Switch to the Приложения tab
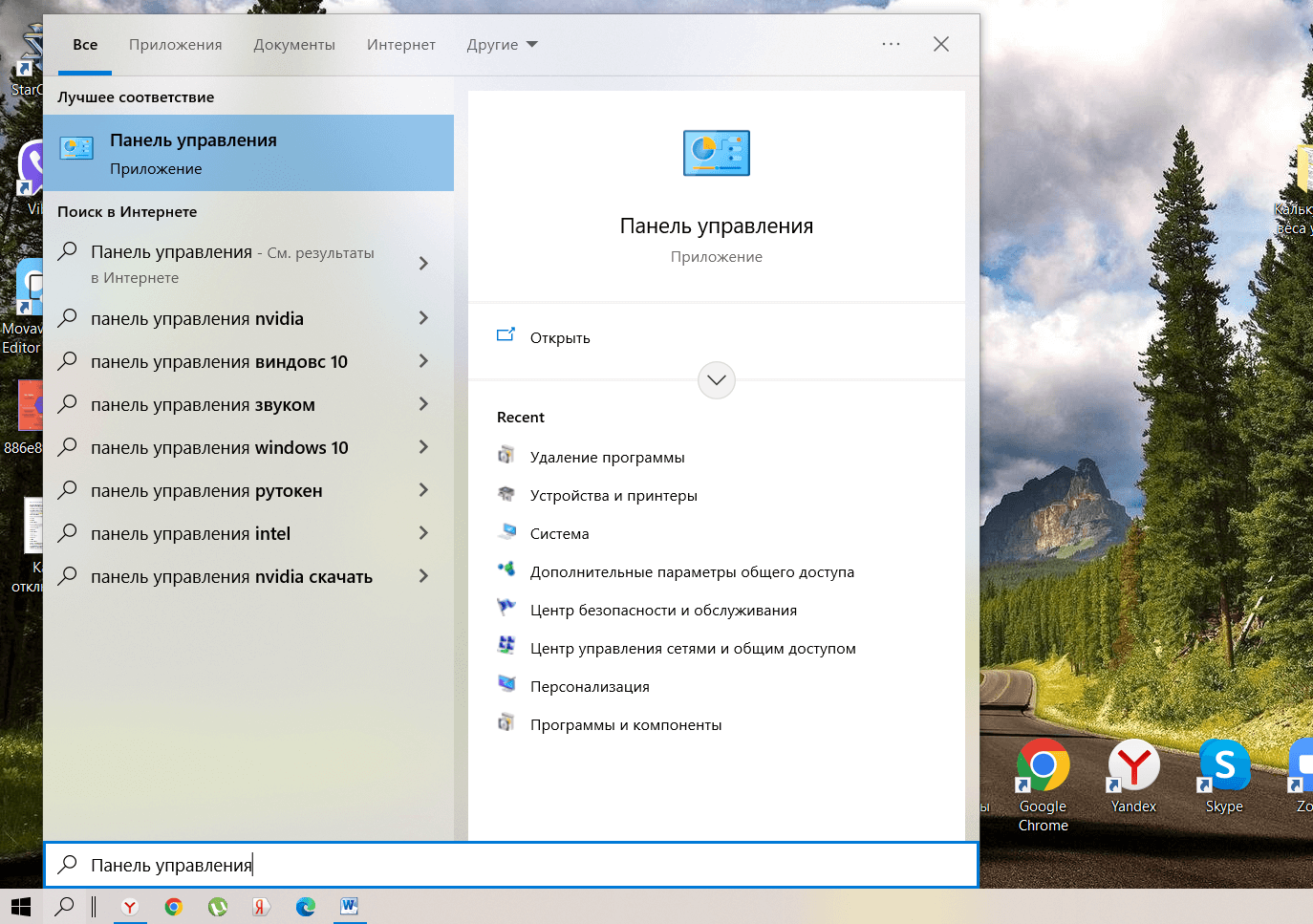The image size is (1313, 924). tap(176, 45)
